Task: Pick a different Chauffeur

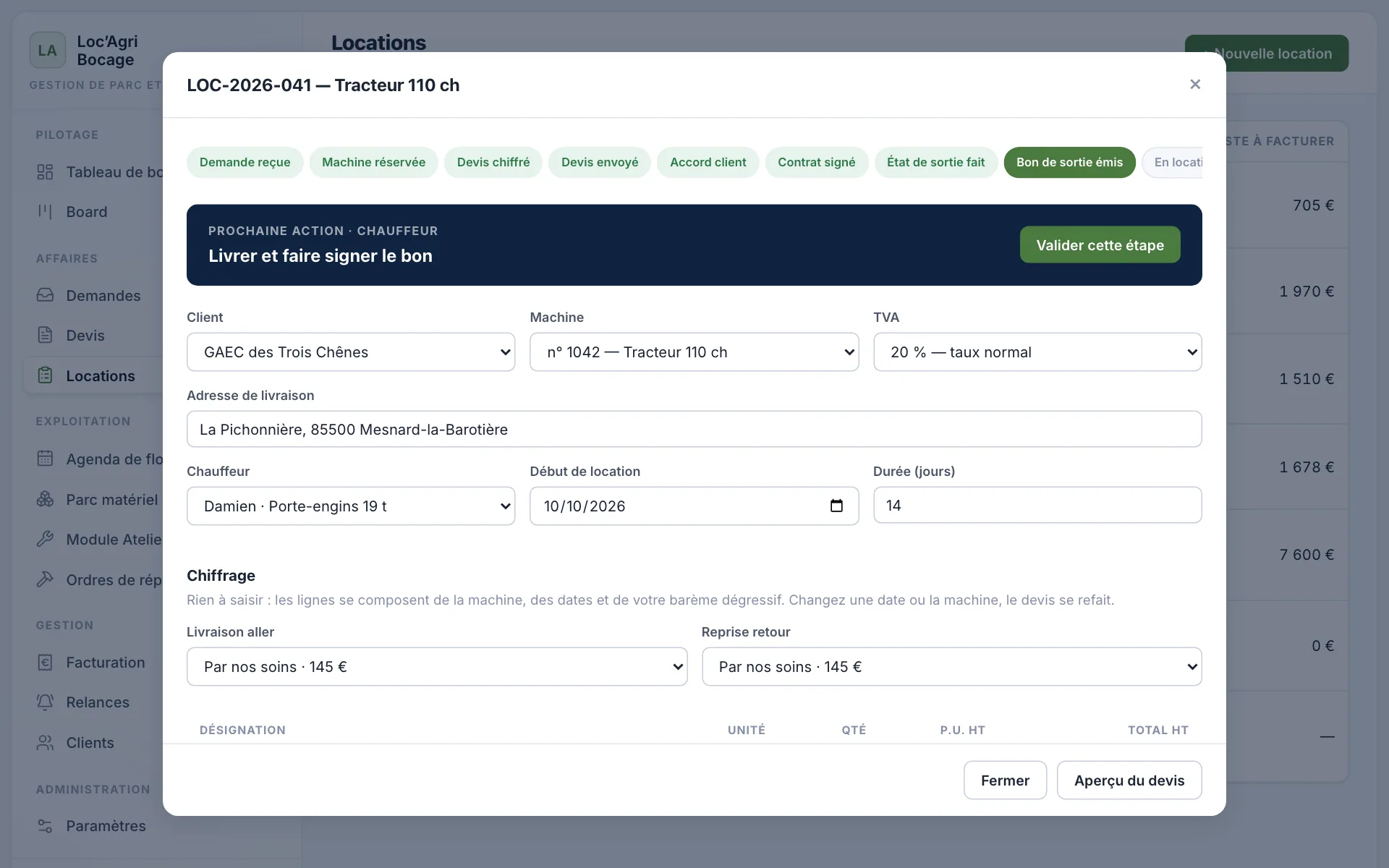Action: tap(351, 506)
